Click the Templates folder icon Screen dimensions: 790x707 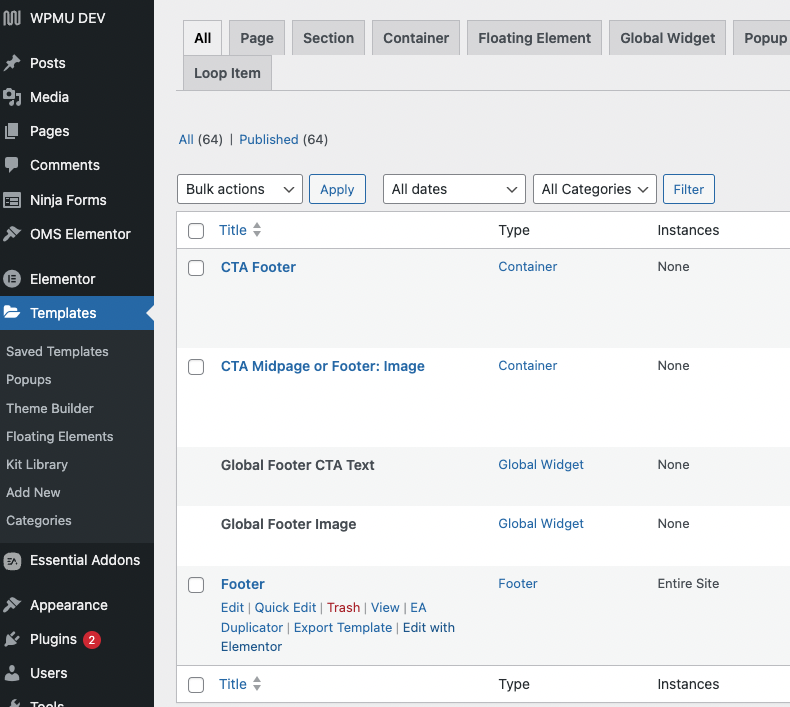click(12, 312)
